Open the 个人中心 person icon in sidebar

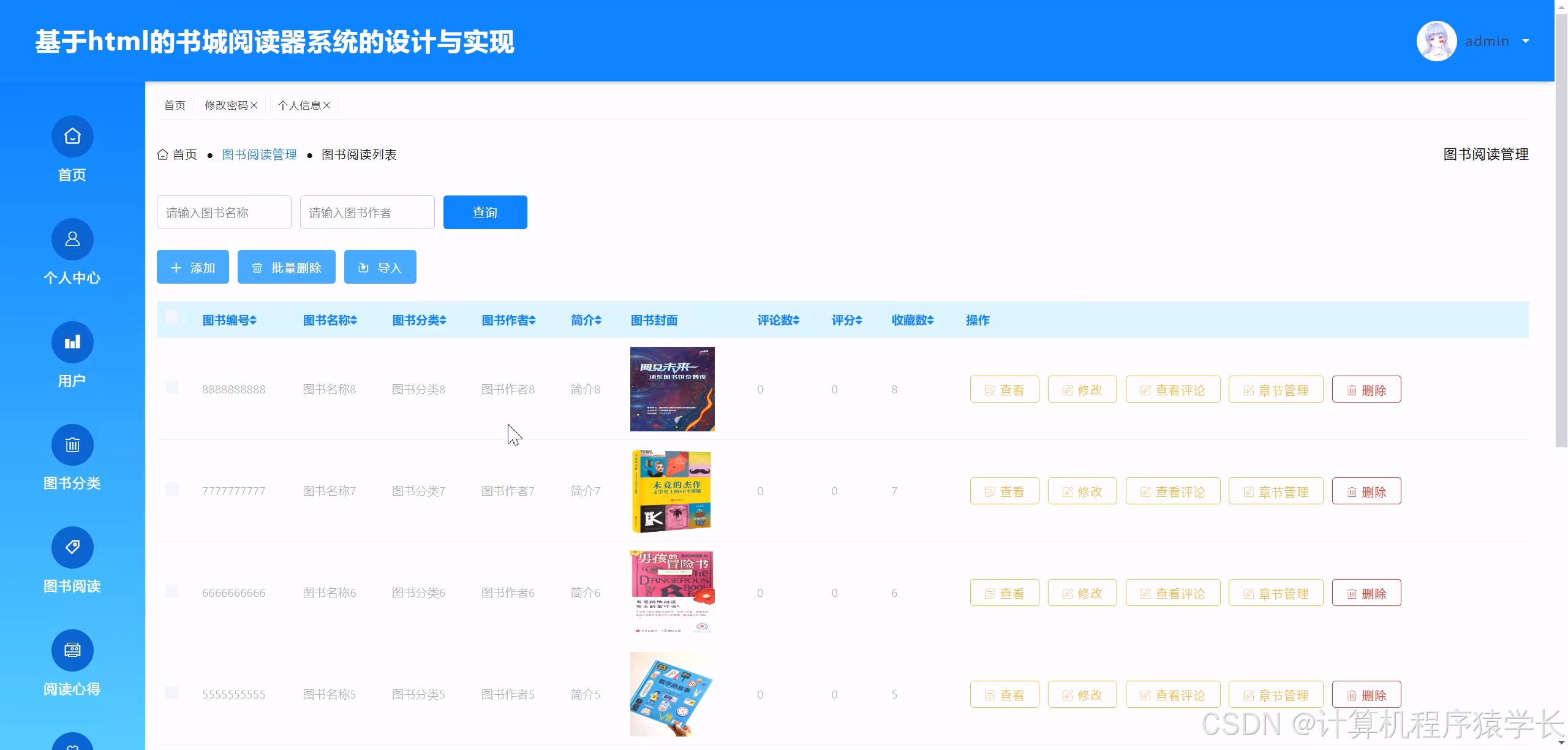point(72,239)
